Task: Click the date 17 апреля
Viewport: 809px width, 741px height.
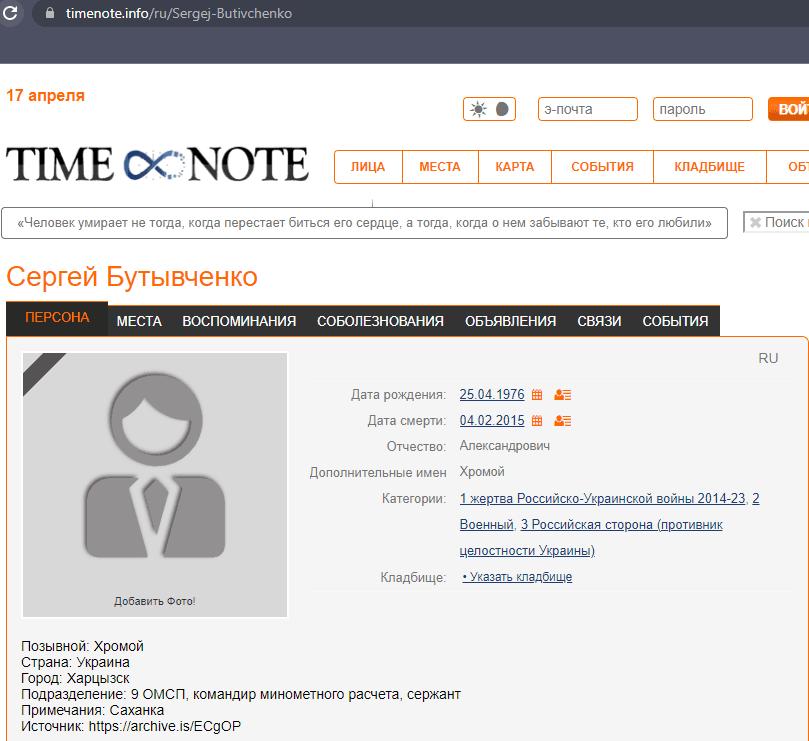Action: [45, 95]
